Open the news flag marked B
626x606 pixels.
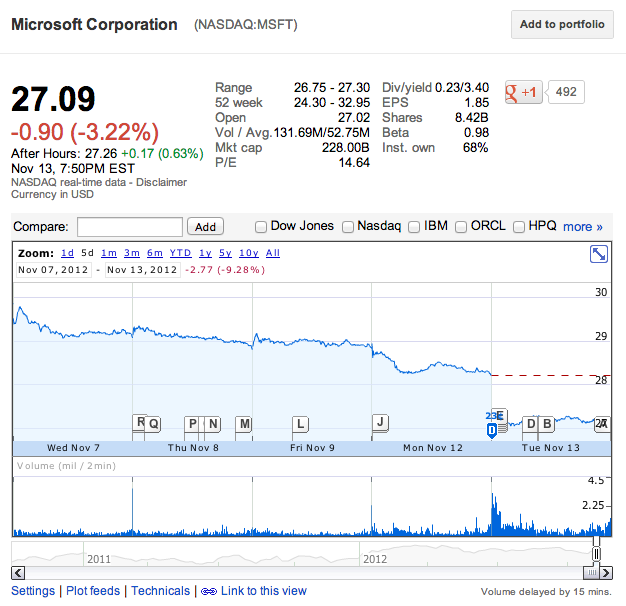pos(547,424)
